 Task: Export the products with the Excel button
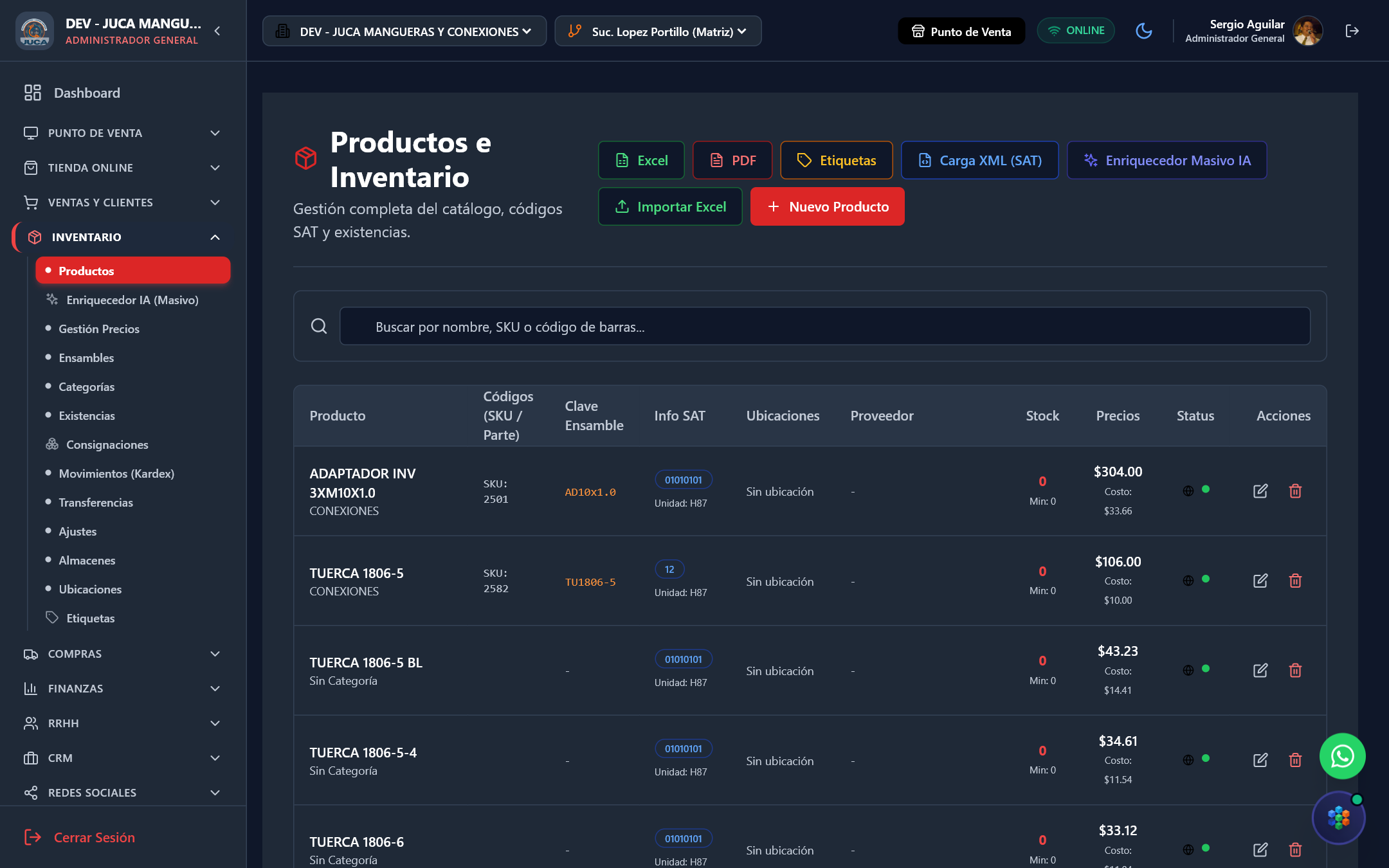pos(641,160)
